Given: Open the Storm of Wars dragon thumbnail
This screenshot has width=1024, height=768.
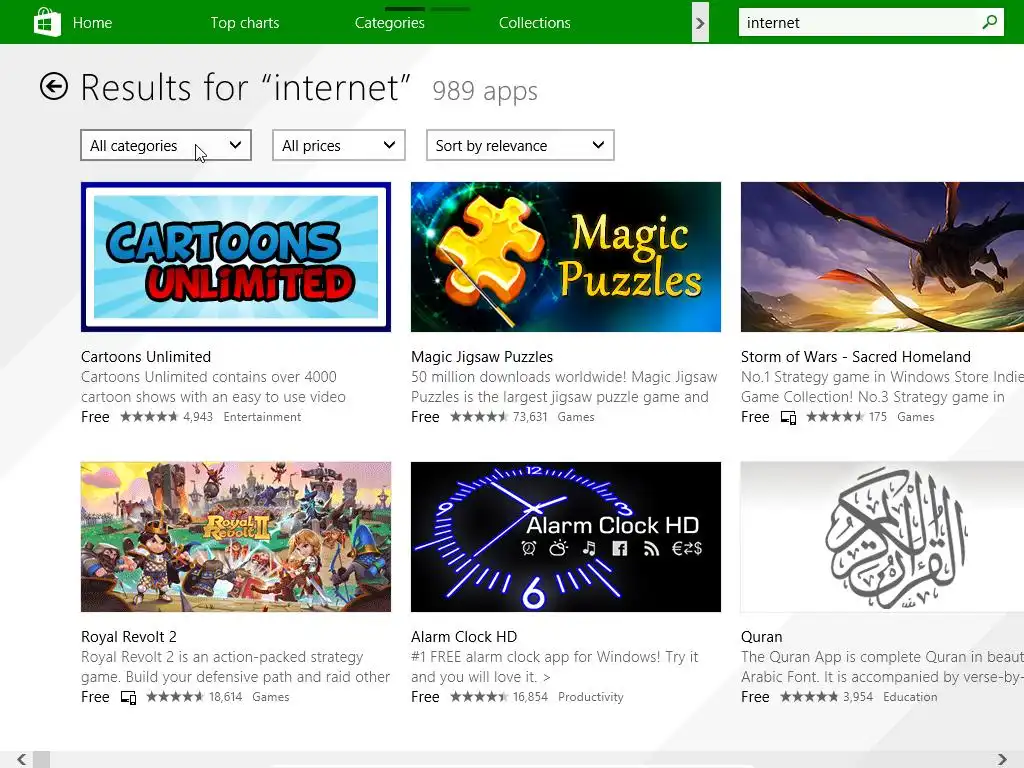Looking at the screenshot, I should [x=882, y=257].
